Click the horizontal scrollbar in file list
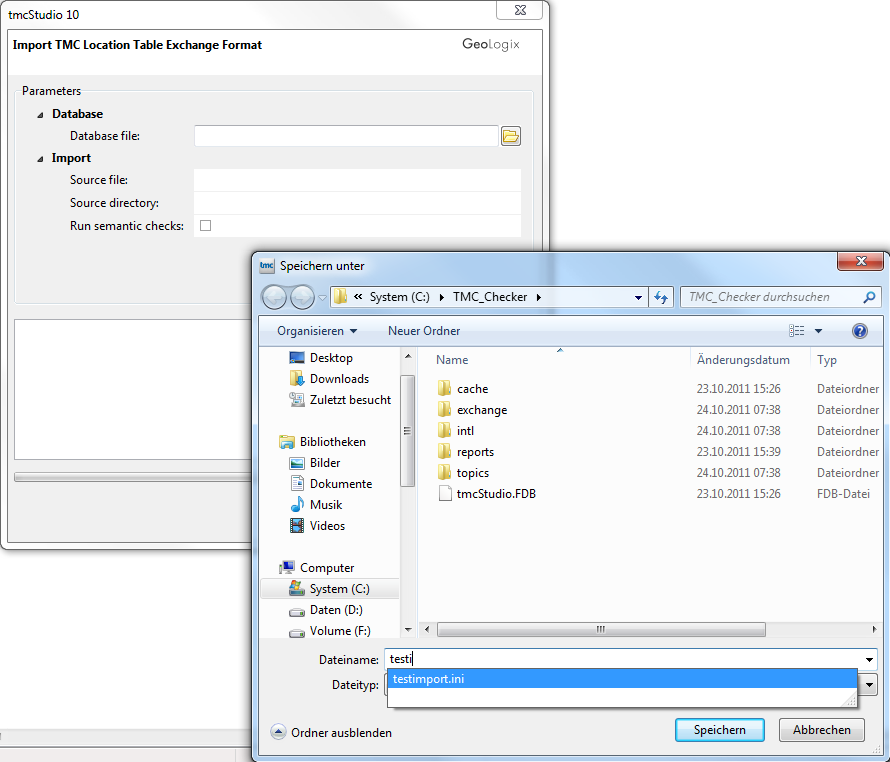The image size is (890, 762). point(600,630)
